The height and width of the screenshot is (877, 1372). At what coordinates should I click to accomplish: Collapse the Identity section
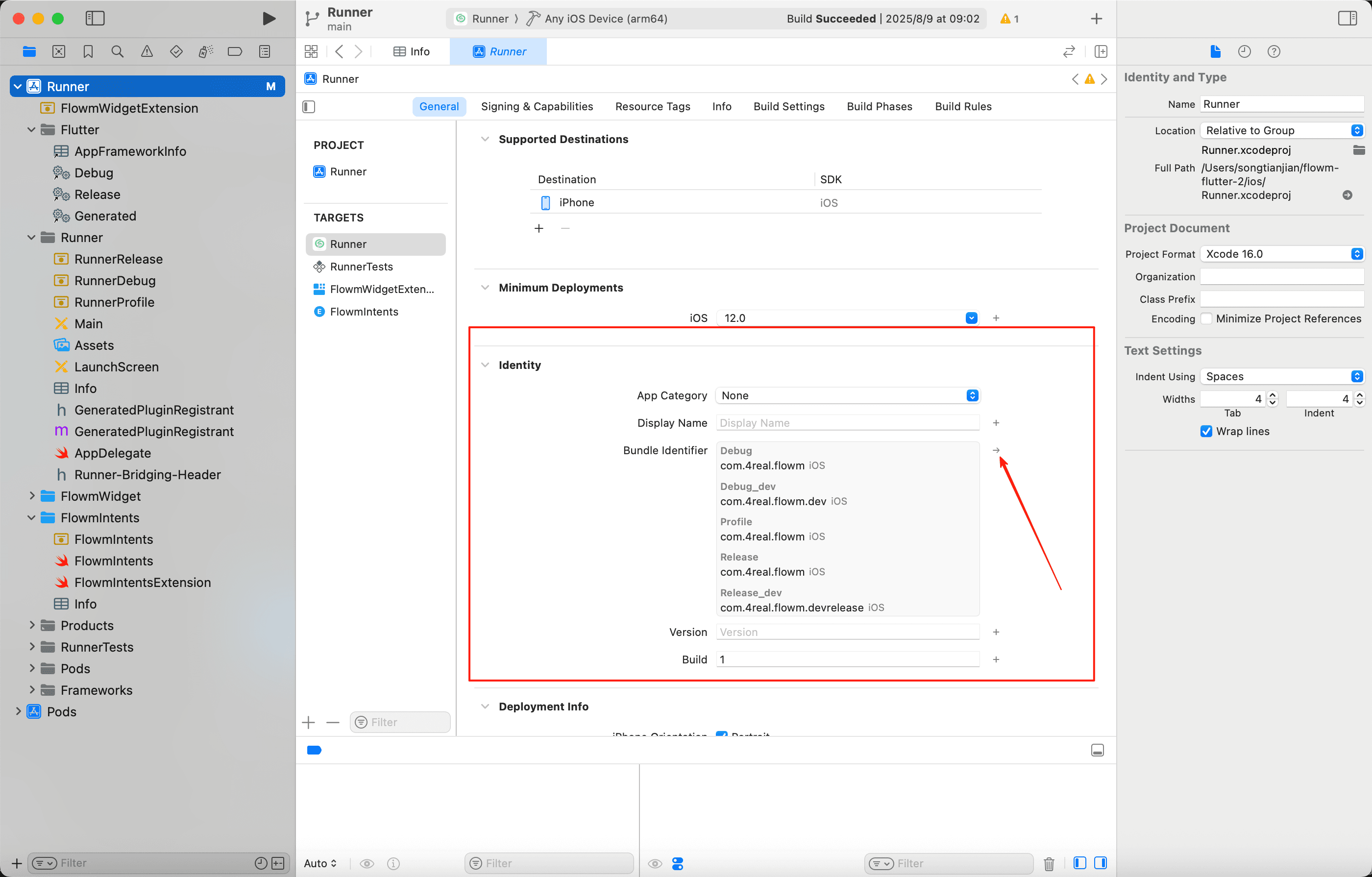[485, 365]
